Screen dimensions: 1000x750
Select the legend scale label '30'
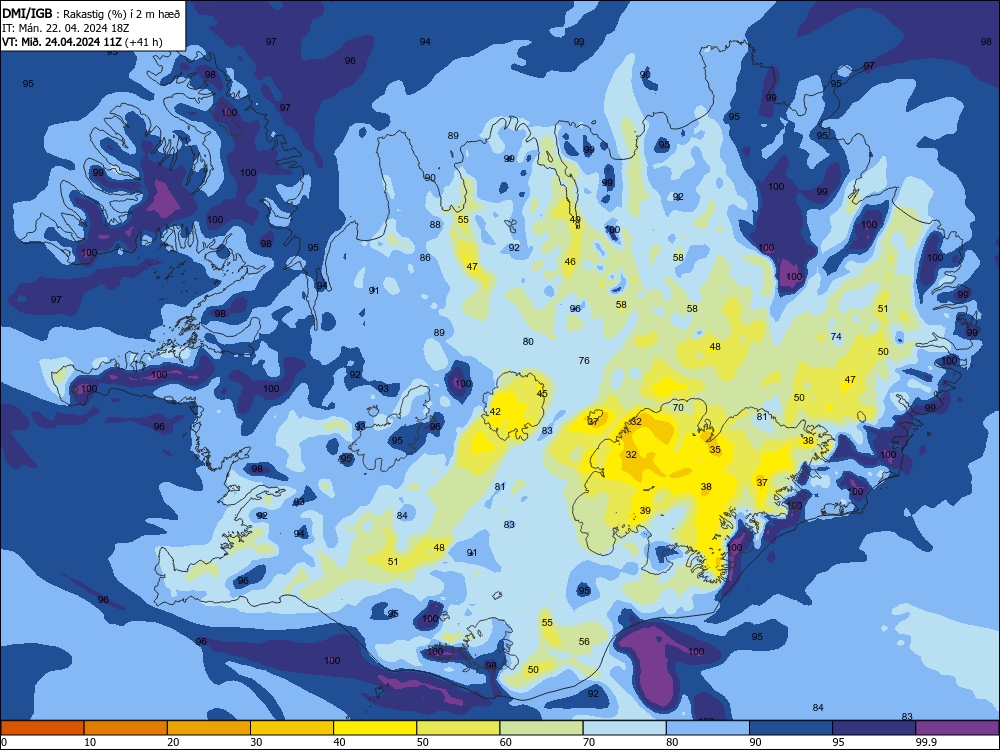point(256,742)
